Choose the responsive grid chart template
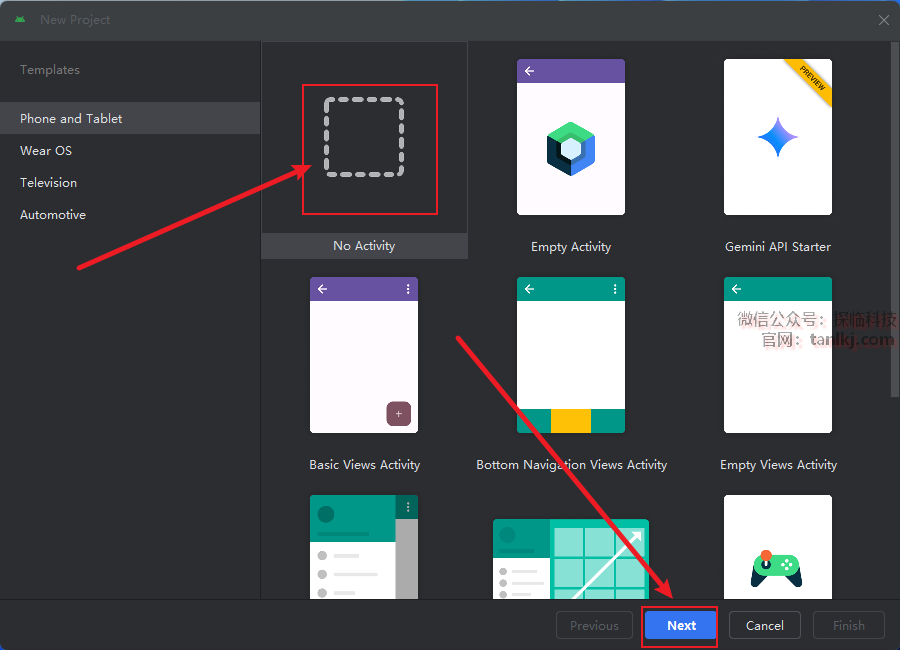900x650 pixels. [x=570, y=558]
